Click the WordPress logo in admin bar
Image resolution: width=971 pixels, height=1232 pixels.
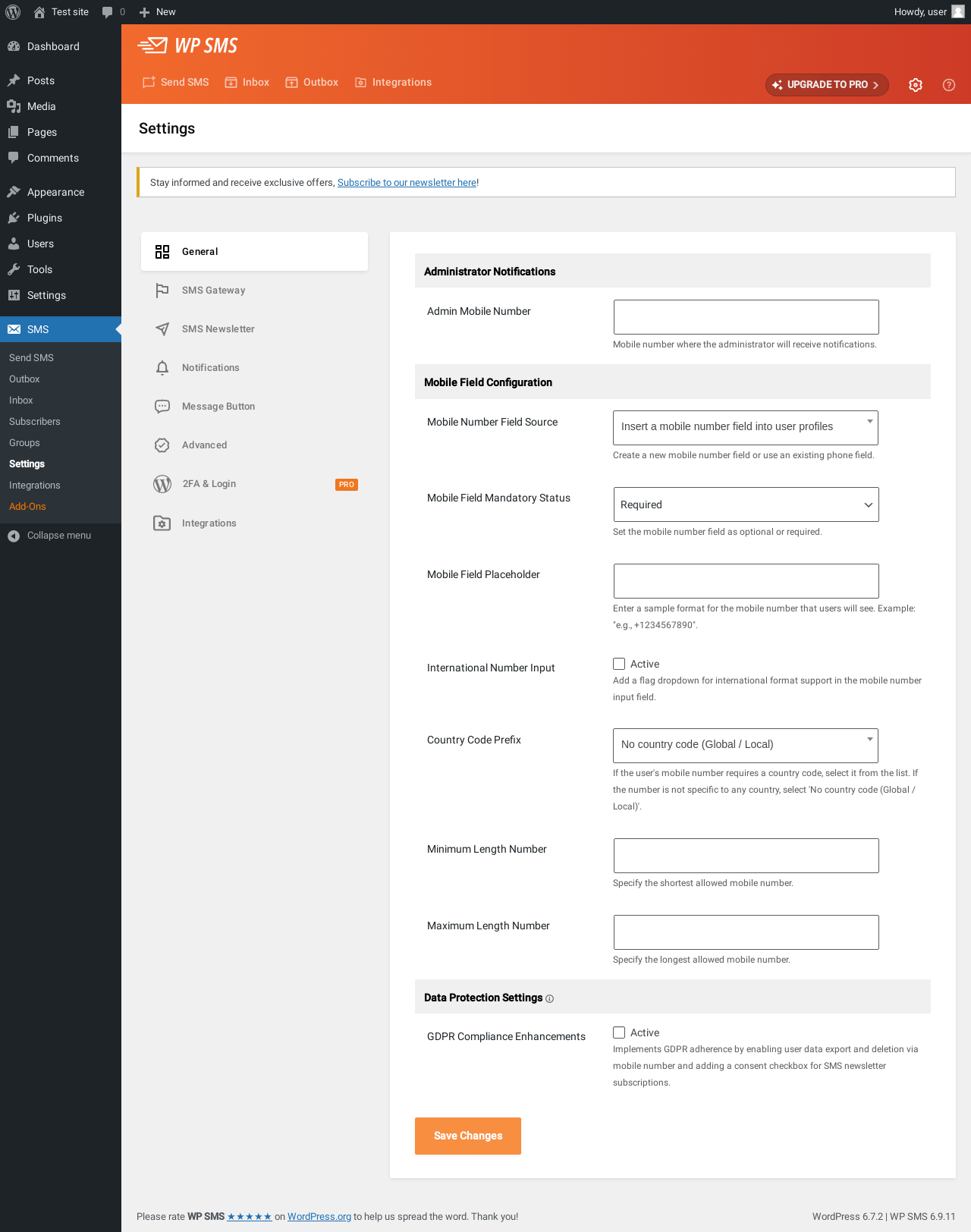click(x=13, y=12)
